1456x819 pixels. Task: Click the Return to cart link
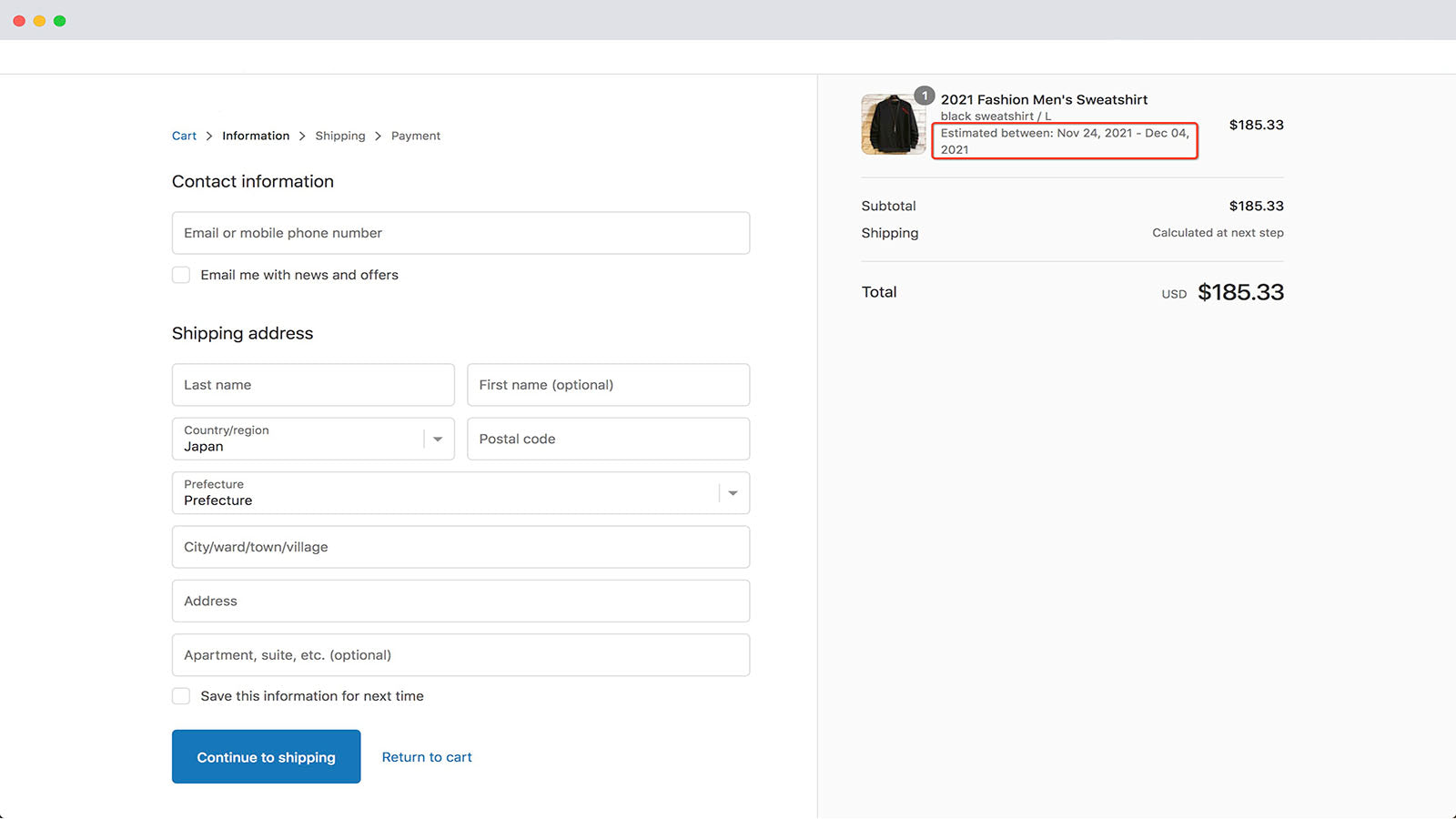click(x=427, y=757)
